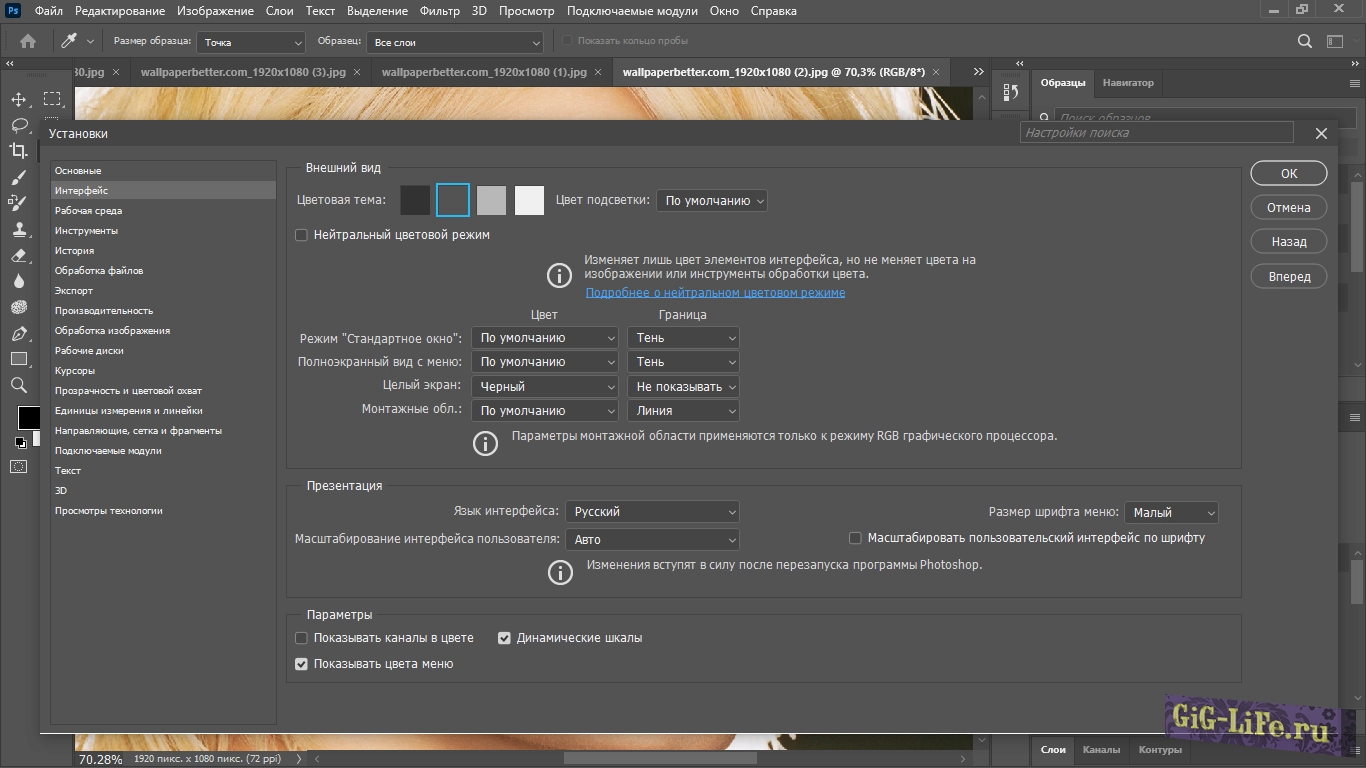Select the Crop tool

pyautogui.click(x=18, y=151)
